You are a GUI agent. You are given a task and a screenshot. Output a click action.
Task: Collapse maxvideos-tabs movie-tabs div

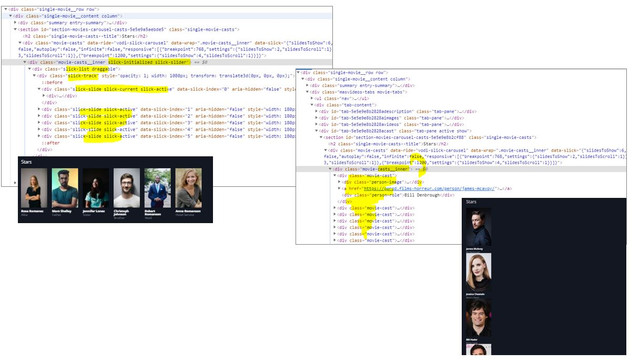[x=308, y=92]
